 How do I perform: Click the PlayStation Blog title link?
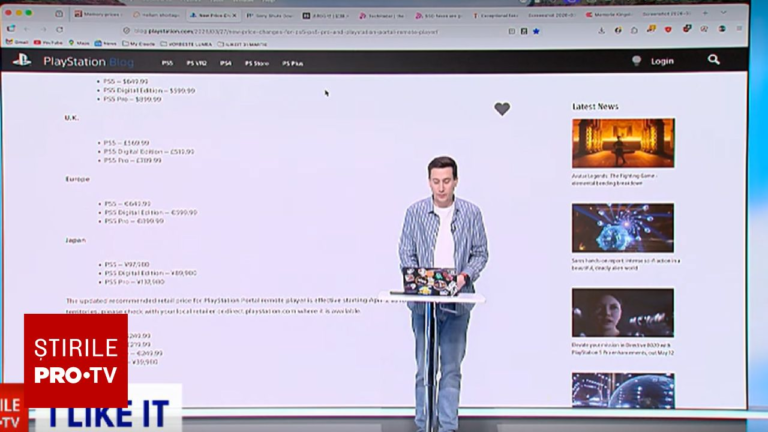[88, 62]
